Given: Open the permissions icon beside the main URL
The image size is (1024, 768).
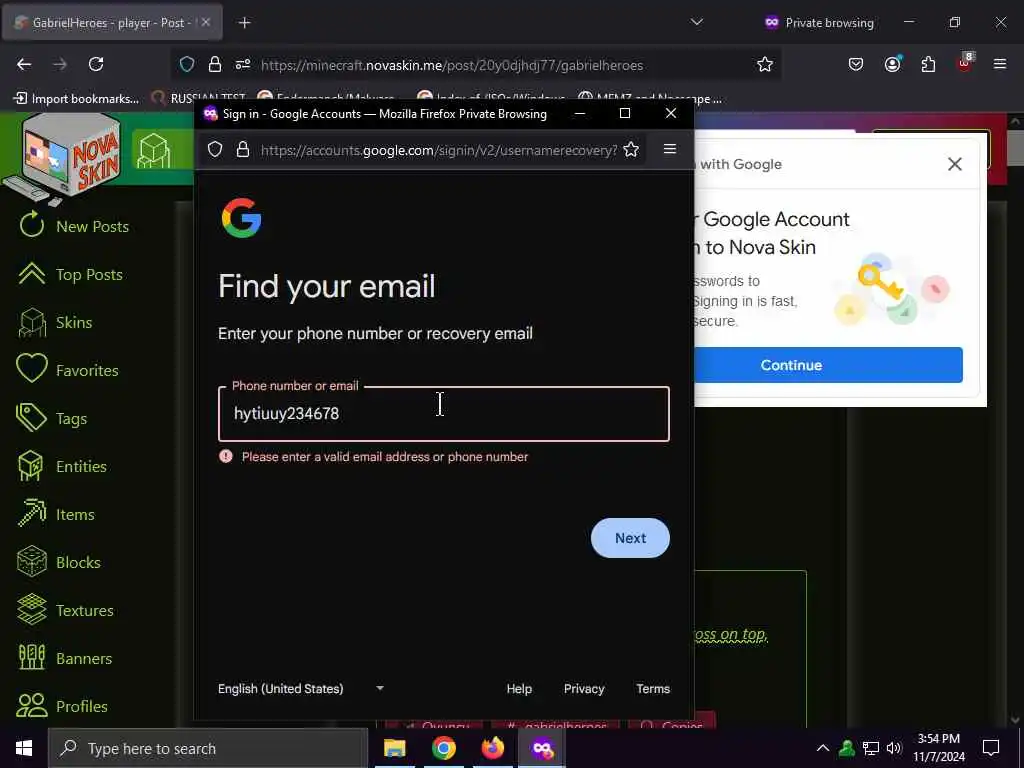Looking at the screenshot, I should pos(243,64).
